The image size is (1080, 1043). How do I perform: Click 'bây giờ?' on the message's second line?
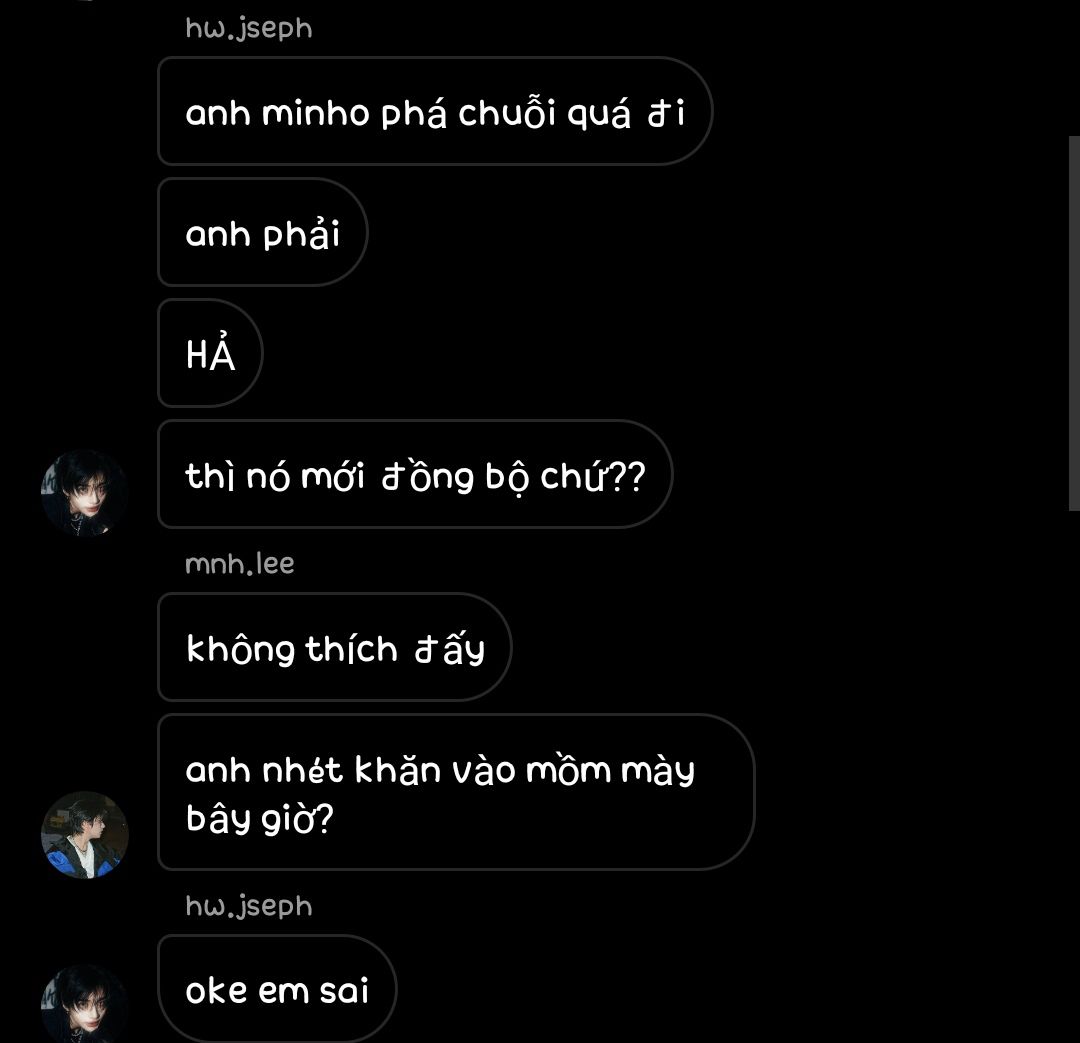pos(260,818)
